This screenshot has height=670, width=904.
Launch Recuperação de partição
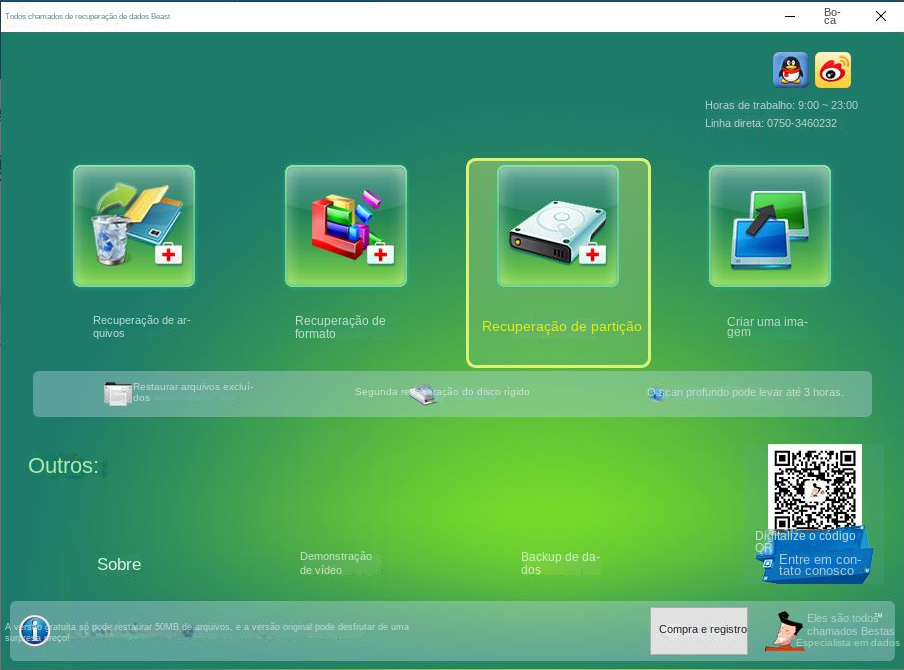558,225
